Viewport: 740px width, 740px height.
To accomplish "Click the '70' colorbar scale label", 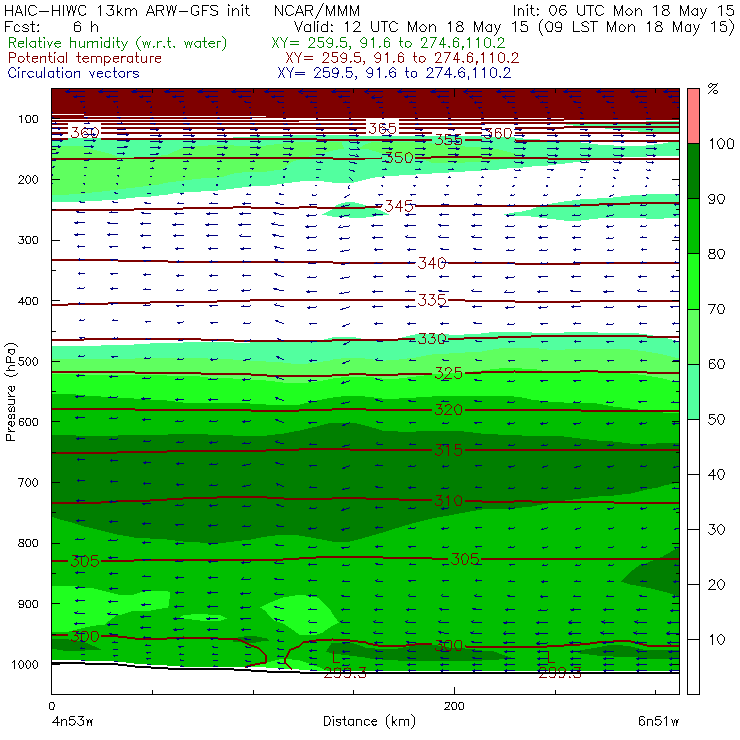I will 716,309.
